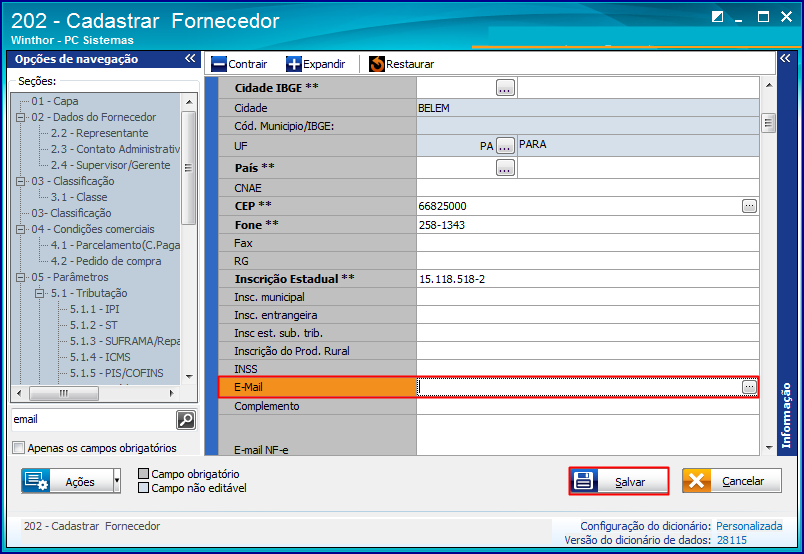Click the Expandir toolbar label

pyautogui.click(x=324, y=64)
